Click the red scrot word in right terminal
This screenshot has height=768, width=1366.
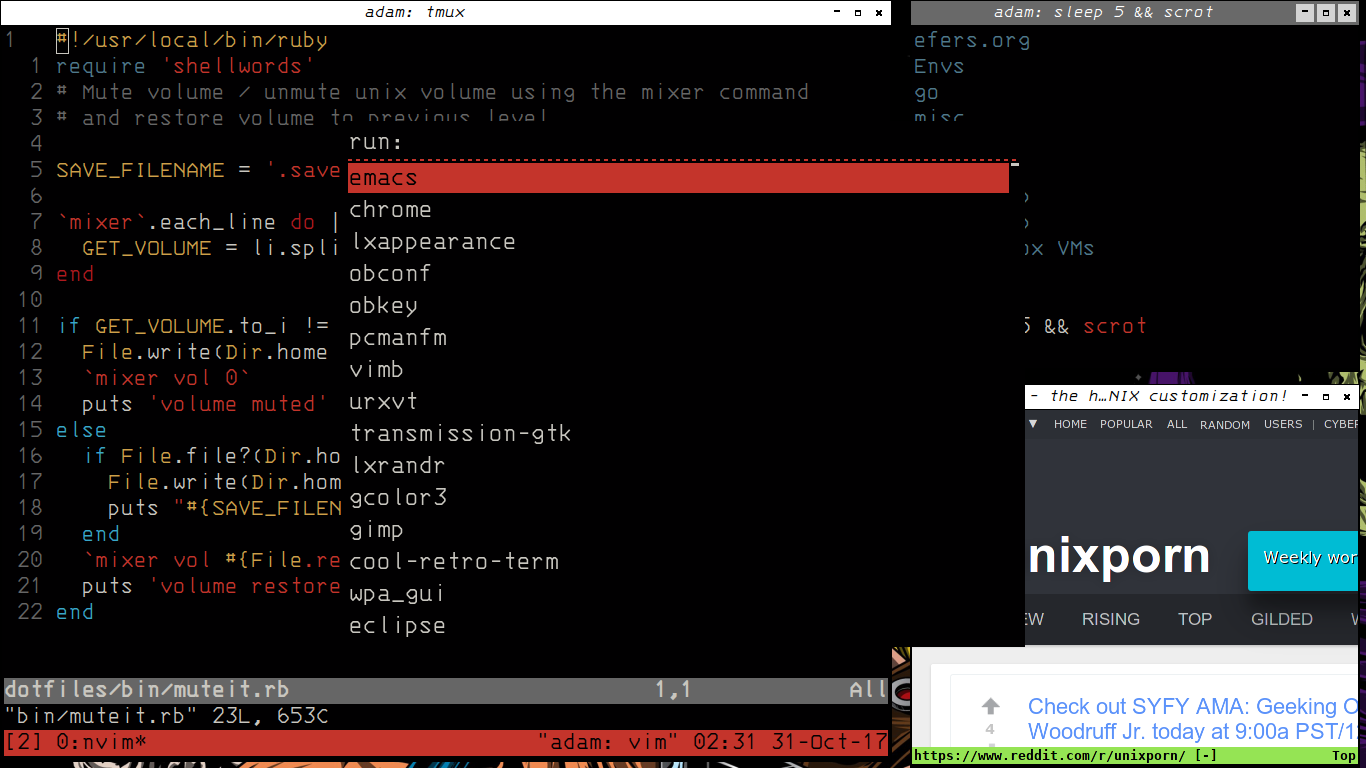click(1115, 326)
